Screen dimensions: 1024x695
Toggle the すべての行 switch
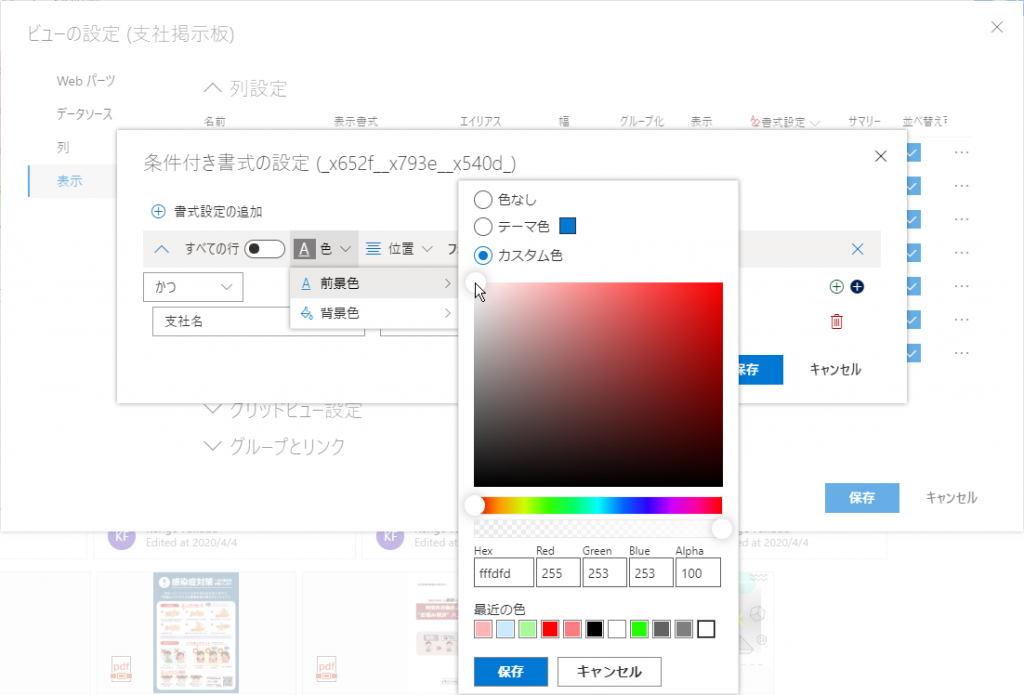point(264,249)
